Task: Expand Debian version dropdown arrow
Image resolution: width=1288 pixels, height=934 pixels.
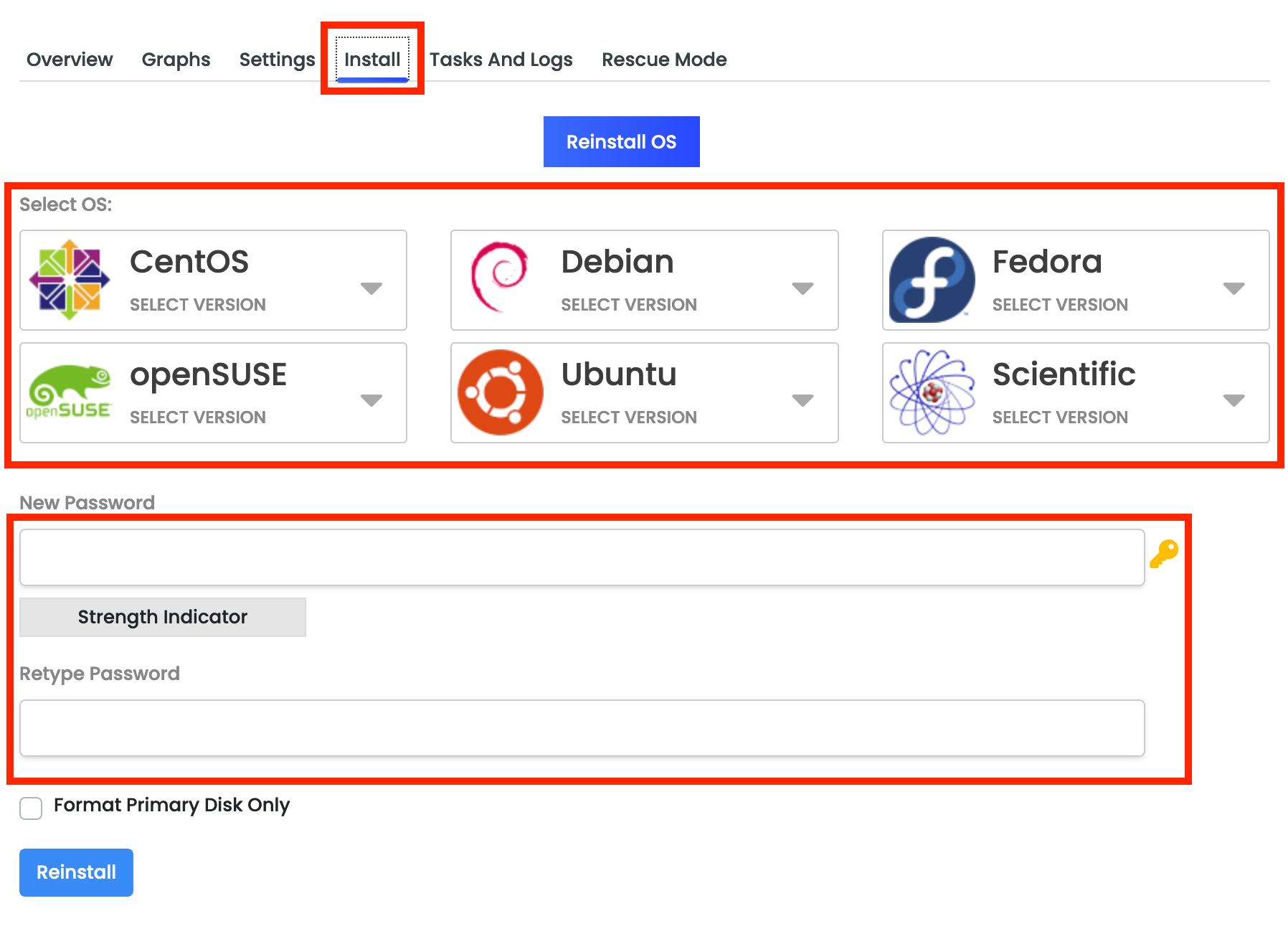Action: (x=802, y=288)
